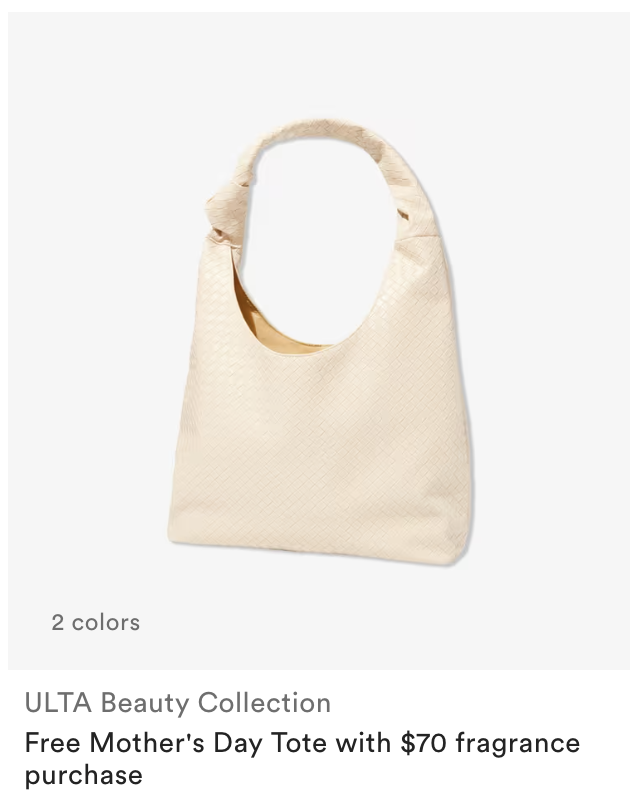Click the word "Beauty" in brand name
This screenshot has height=800, width=630.
pos(145,704)
